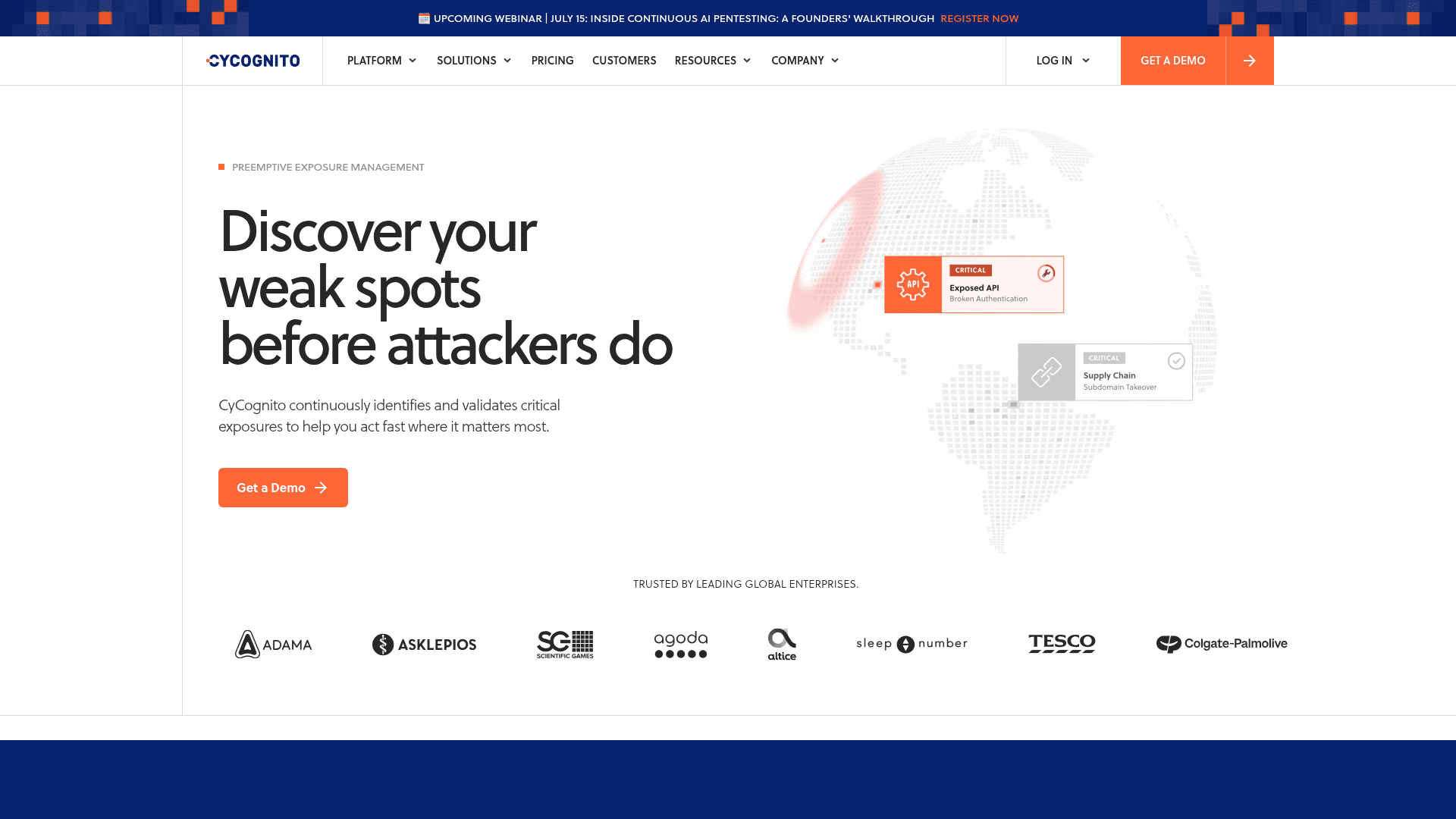Image resolution: width=1456 pixels, height=819 pixels.
Task: Click Register Now webinar link
Action: click(980, 18)
